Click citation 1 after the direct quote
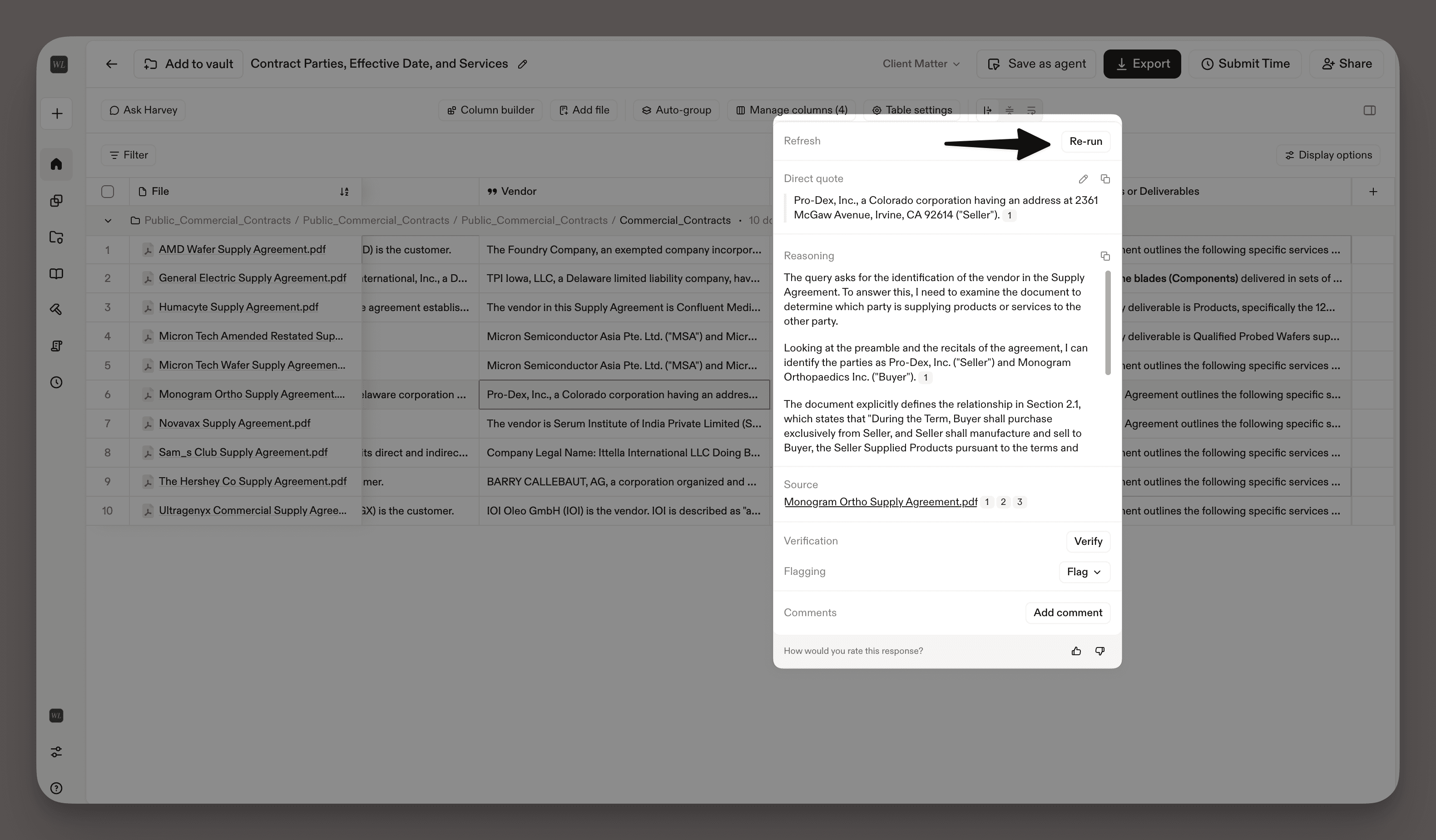The height and width of the screenshot is (840, 1436). pyautogui.click(x=1009, y=215)
